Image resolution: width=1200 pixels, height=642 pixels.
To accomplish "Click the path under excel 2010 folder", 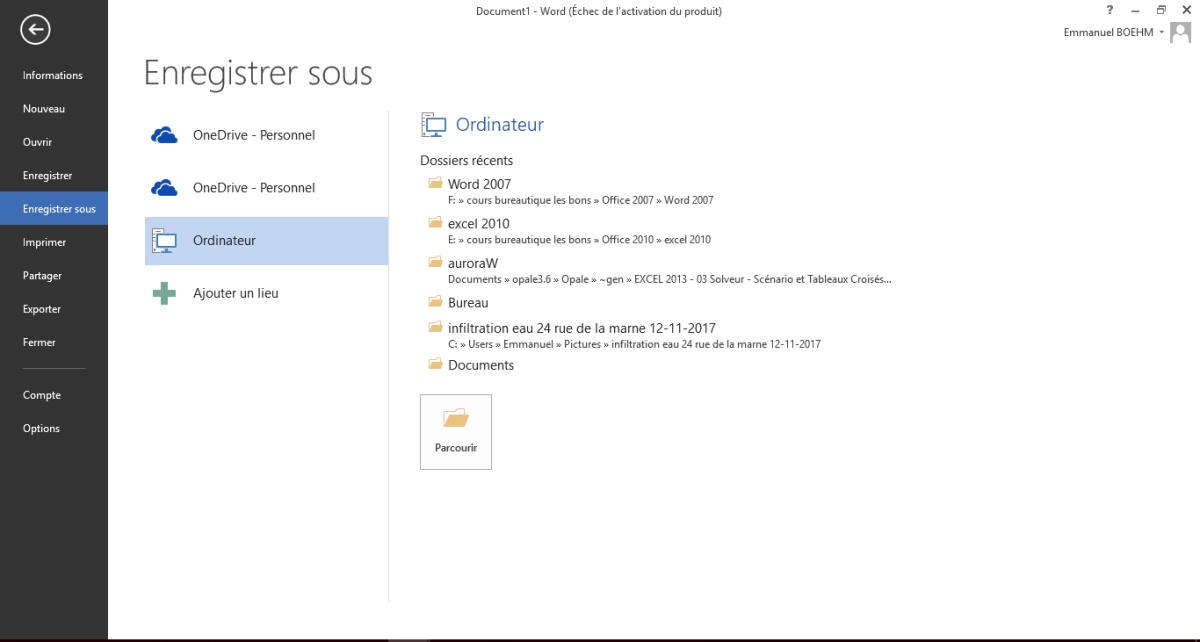I will coord(580,240).
